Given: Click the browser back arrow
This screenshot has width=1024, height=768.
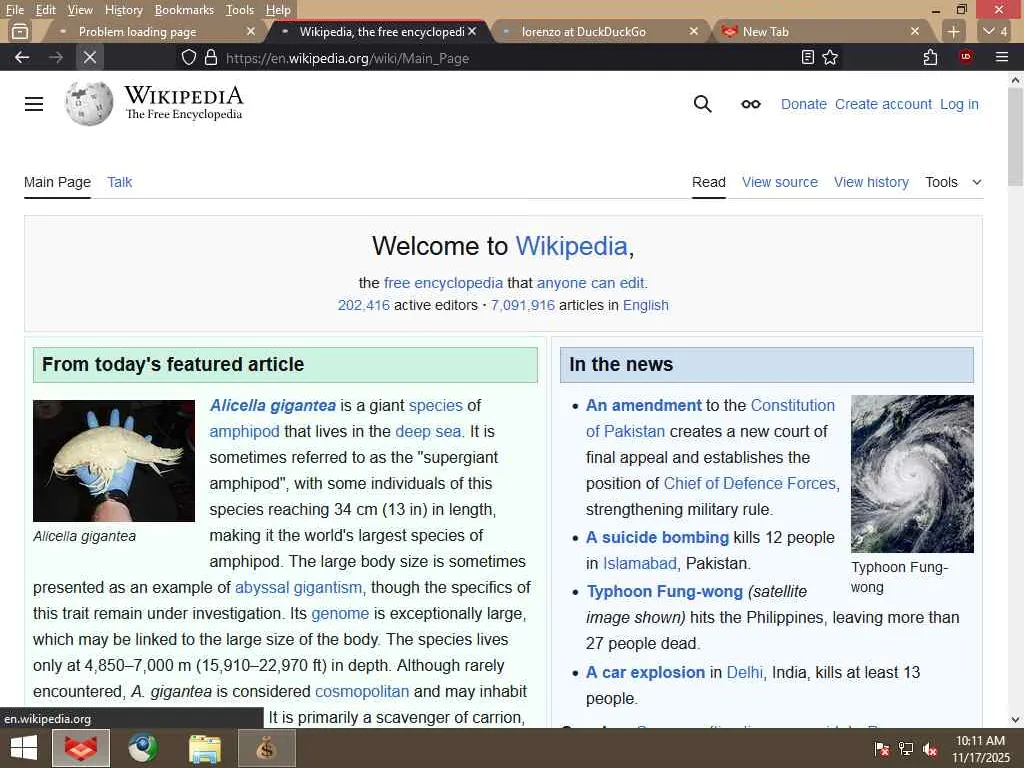Looking at the screenshot, I should click(22, 57).
